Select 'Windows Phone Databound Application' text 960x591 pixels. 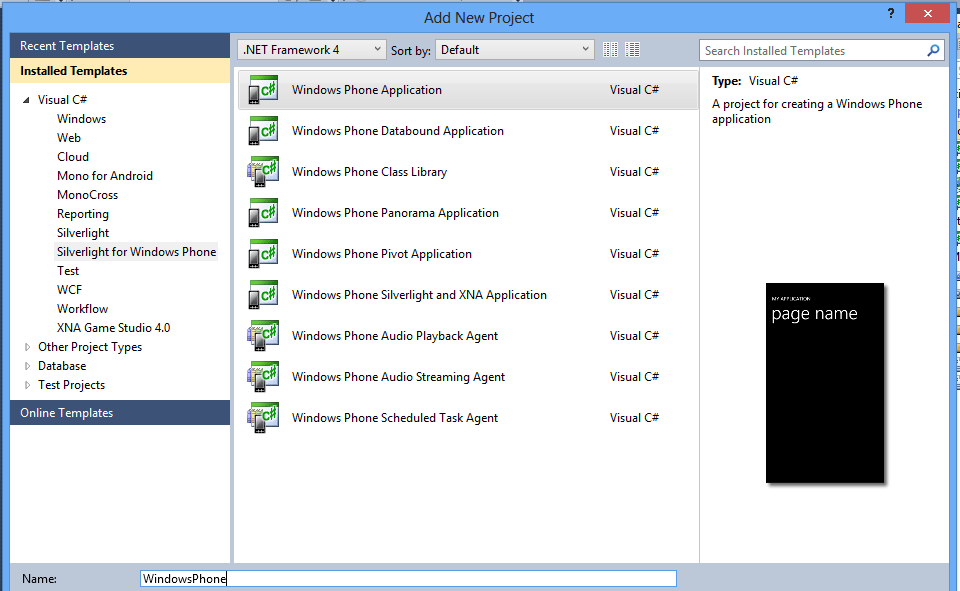pyautogui.click(x=397, y=131)
